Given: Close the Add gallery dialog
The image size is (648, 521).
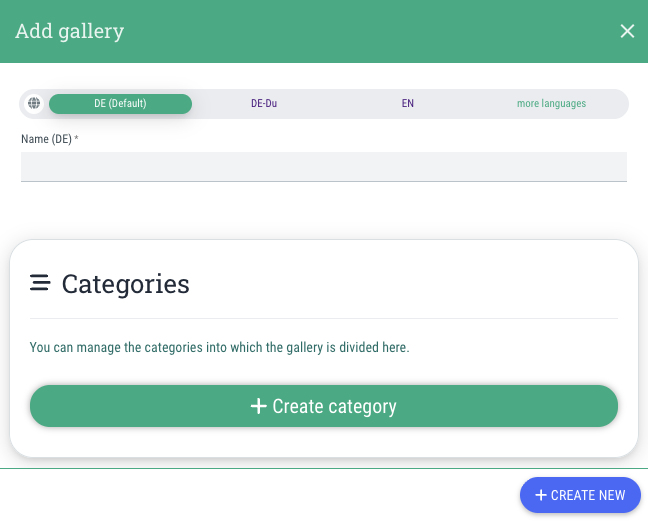Looking at the screenshot, I should [627, 31].
